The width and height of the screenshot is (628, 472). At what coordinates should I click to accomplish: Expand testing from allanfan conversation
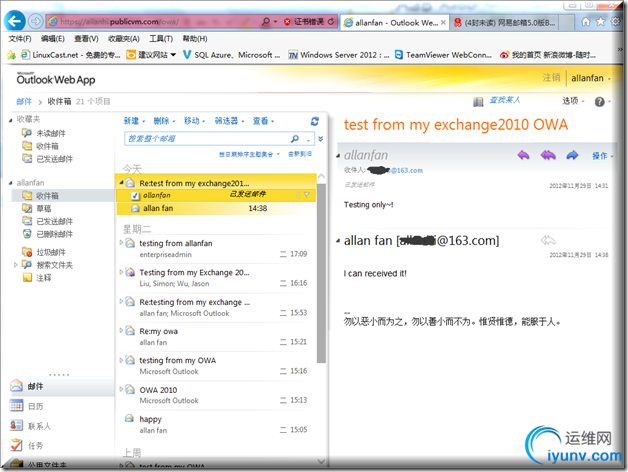(121, 242)
